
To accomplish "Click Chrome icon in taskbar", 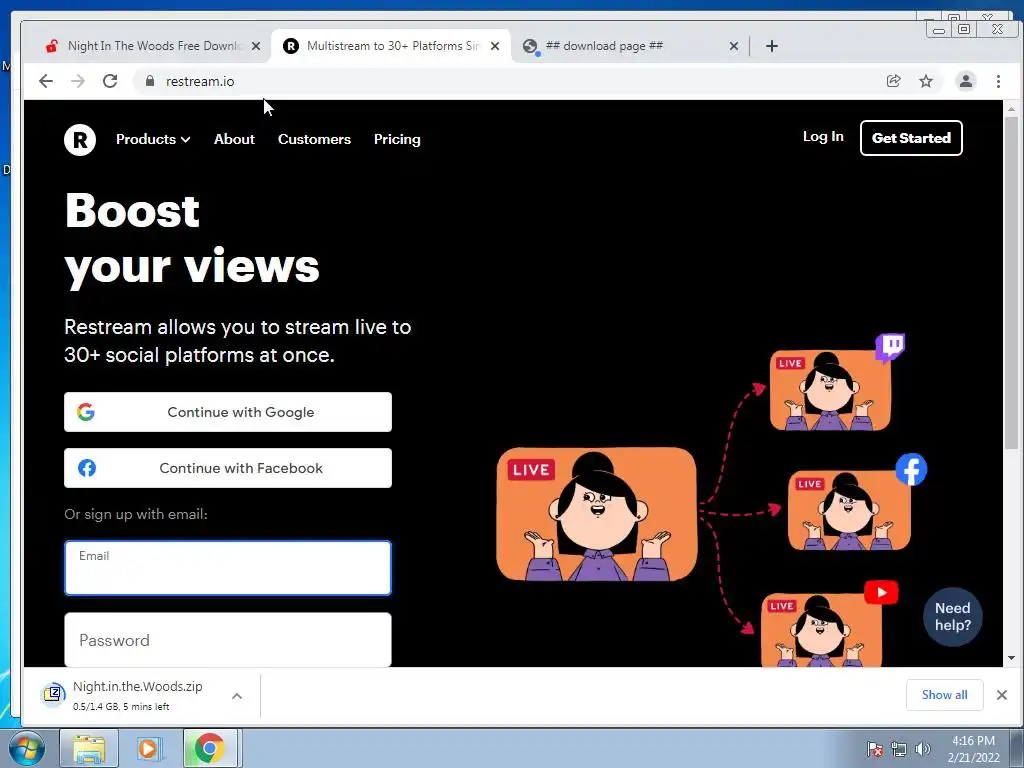I will point(209,748).
